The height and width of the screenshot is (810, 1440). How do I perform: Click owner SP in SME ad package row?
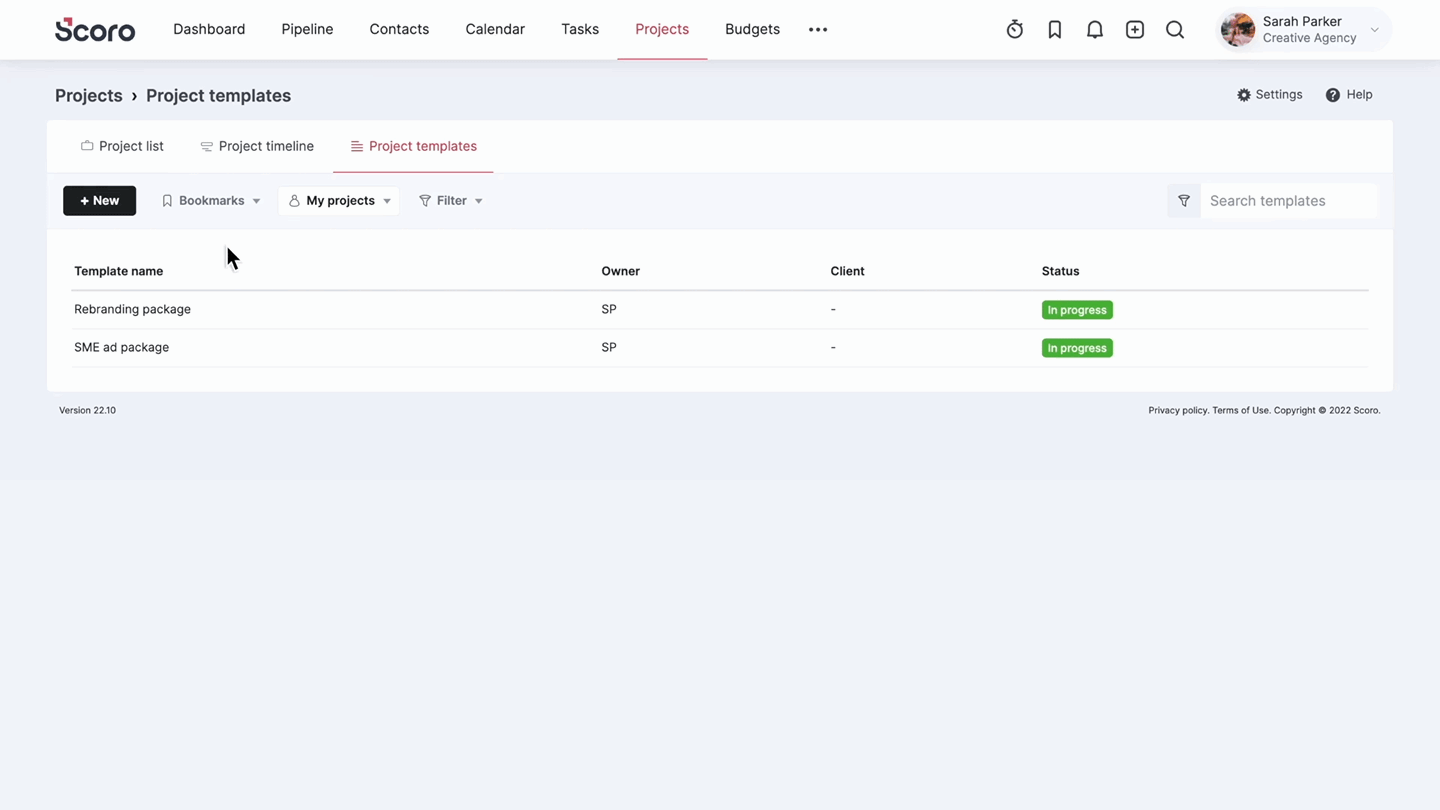coord(609,347)
